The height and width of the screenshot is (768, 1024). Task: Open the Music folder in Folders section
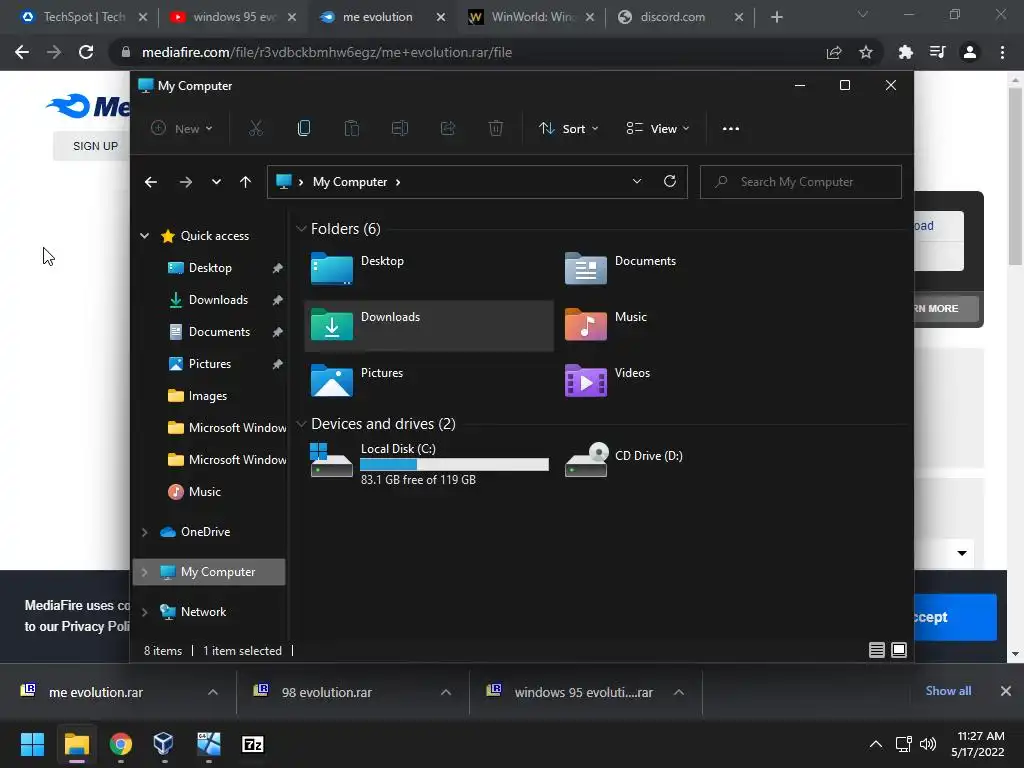pyautogui.click(x=682, y=325)
